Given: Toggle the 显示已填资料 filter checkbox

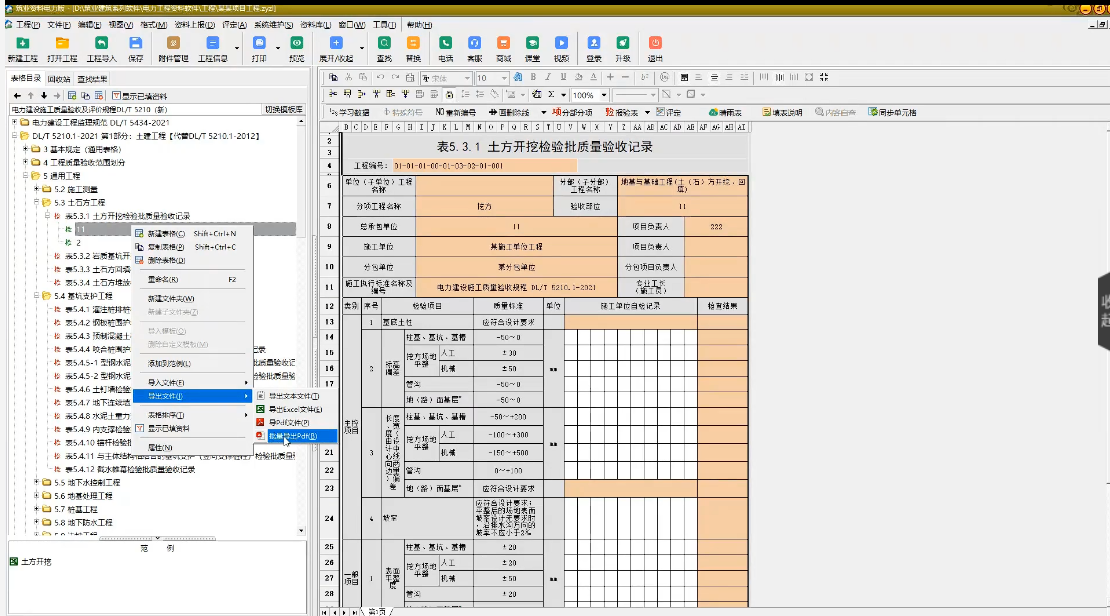Looking at the screenshot, I should pos(117,96).
